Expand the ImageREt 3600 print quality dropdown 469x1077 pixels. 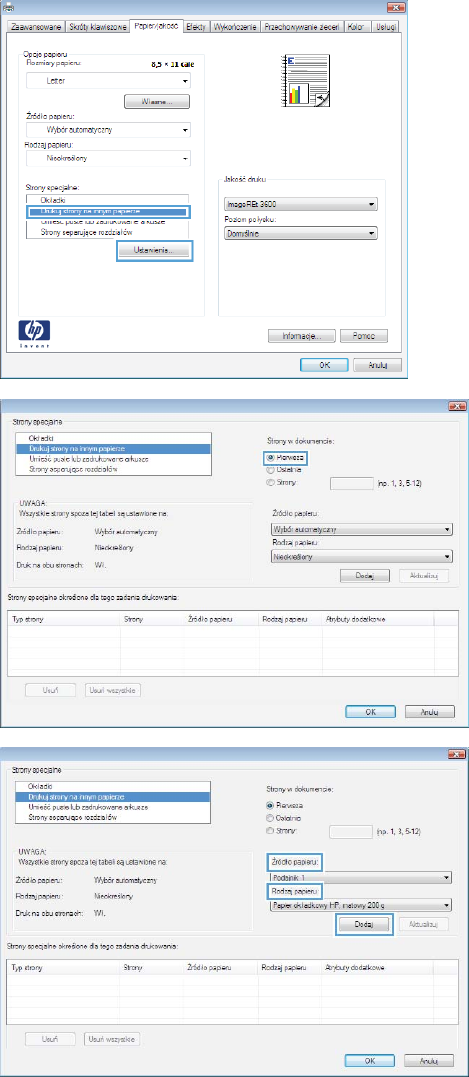pos(301,205)
